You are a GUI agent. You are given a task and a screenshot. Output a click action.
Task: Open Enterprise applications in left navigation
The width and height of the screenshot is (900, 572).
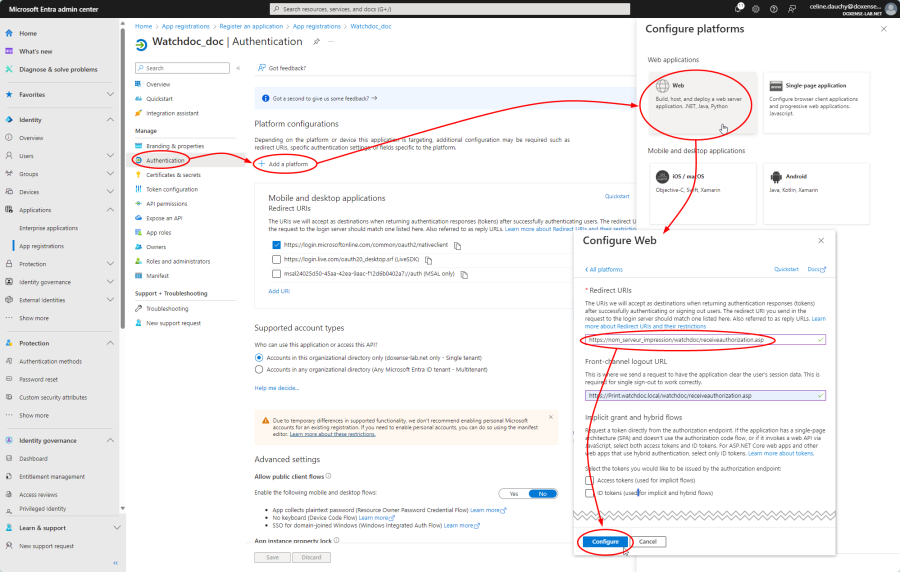(x=48, y=228)
